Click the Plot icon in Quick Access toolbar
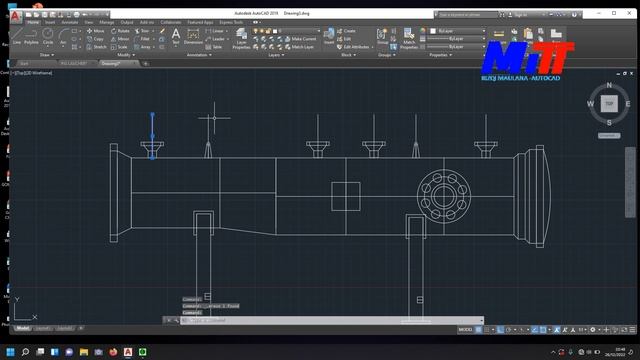 (x=77, y=15)
